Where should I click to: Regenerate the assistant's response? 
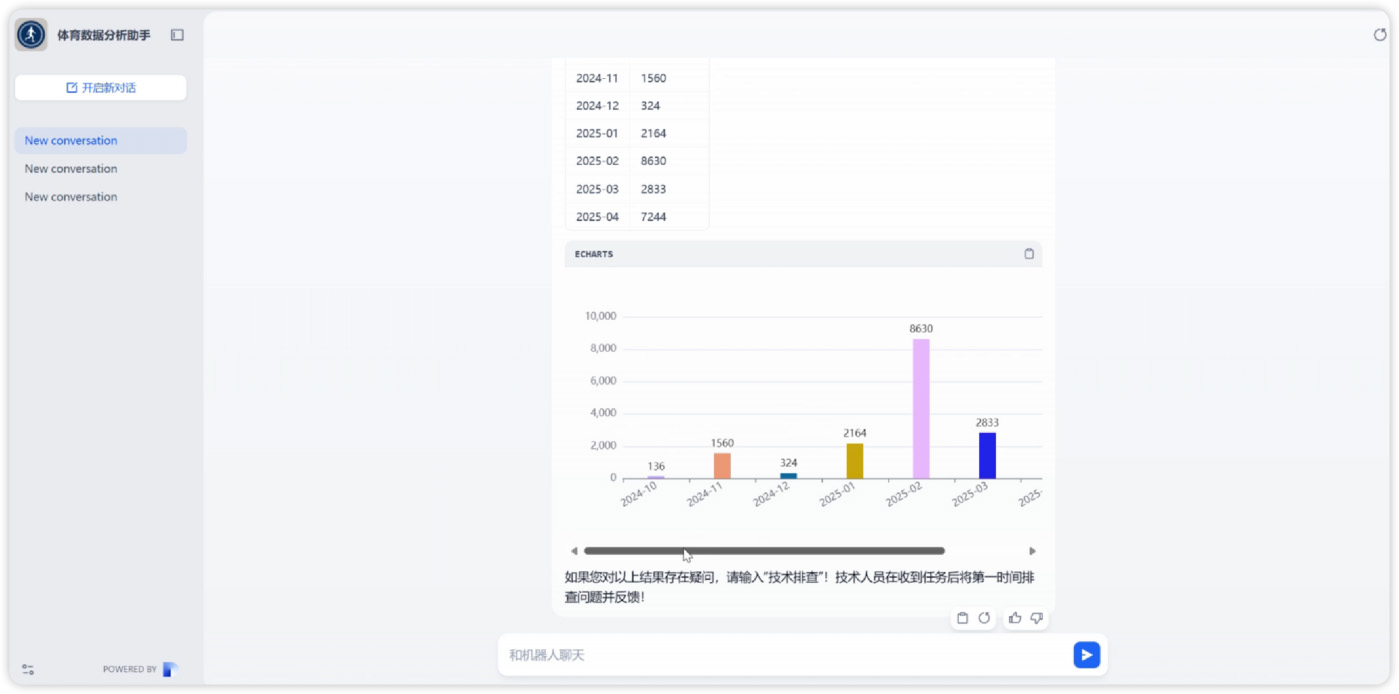[984, 618]
